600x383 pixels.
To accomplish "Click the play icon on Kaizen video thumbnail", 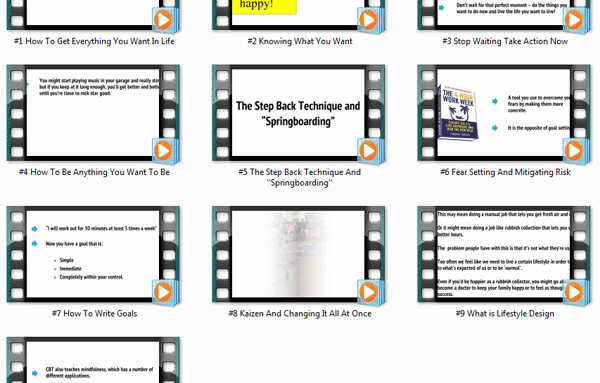I will pyautogui.click(x=369, y=292).
